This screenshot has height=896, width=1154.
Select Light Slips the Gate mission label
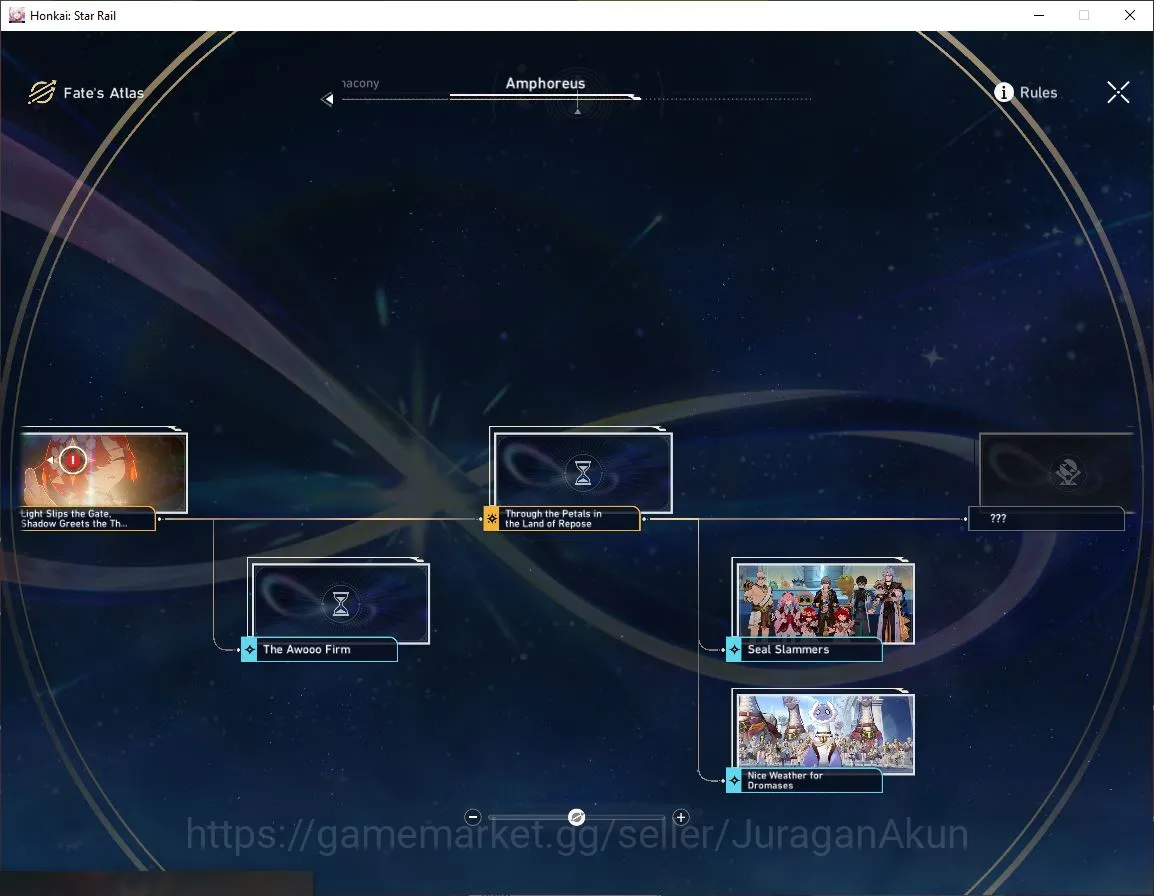tap(87, 518)
